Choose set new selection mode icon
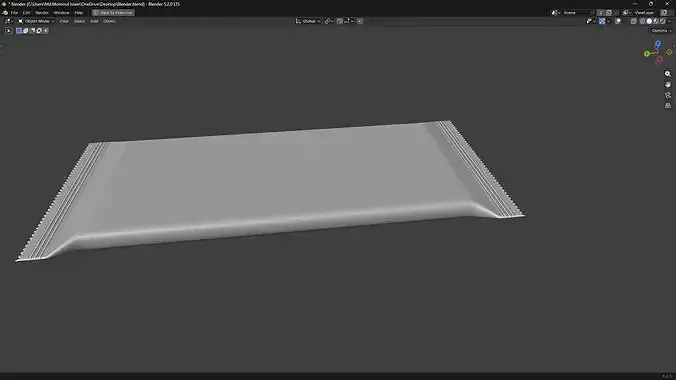 pyautogui.click(x=19, y=31)
